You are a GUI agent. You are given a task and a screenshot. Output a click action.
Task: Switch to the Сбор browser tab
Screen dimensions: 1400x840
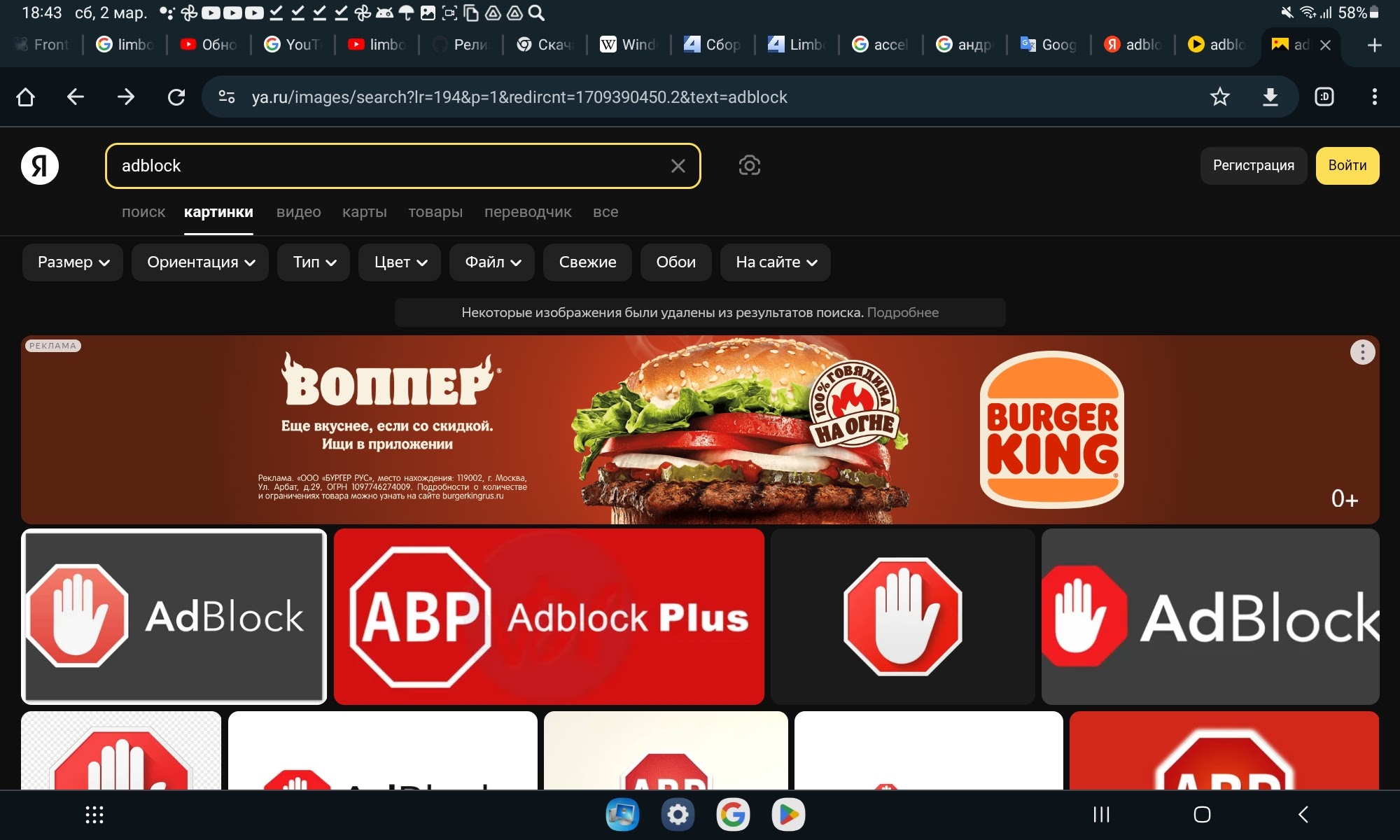713,45
